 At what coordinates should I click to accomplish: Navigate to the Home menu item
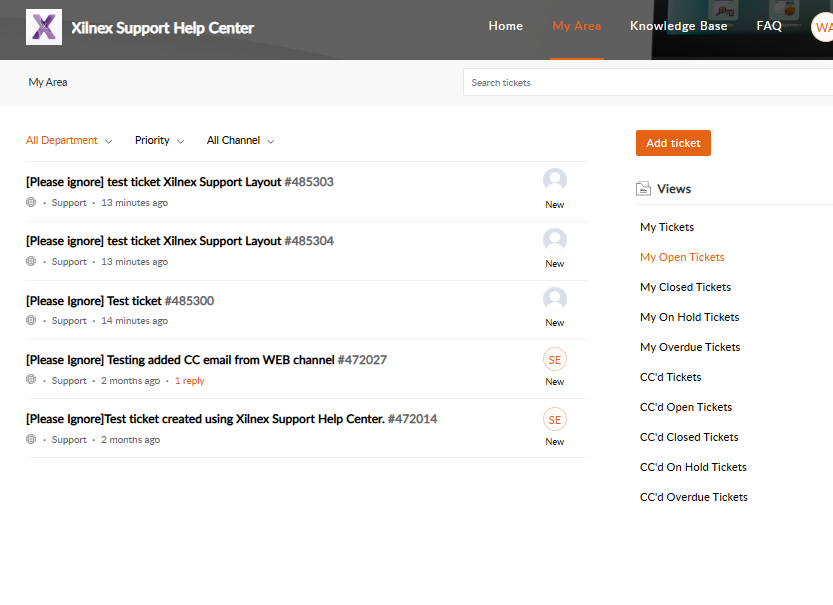pos(505,26)
